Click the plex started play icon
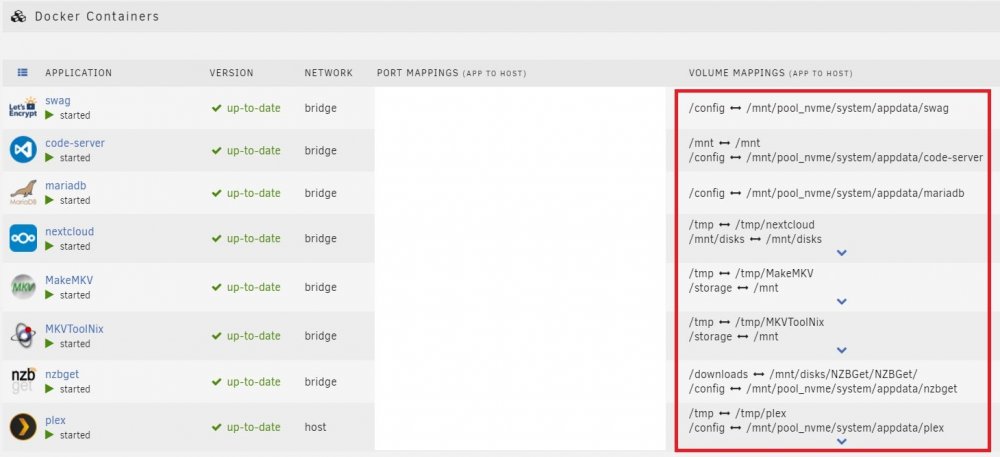The height and width of the screenshot is (457, 1000). [x=49, y=435]
